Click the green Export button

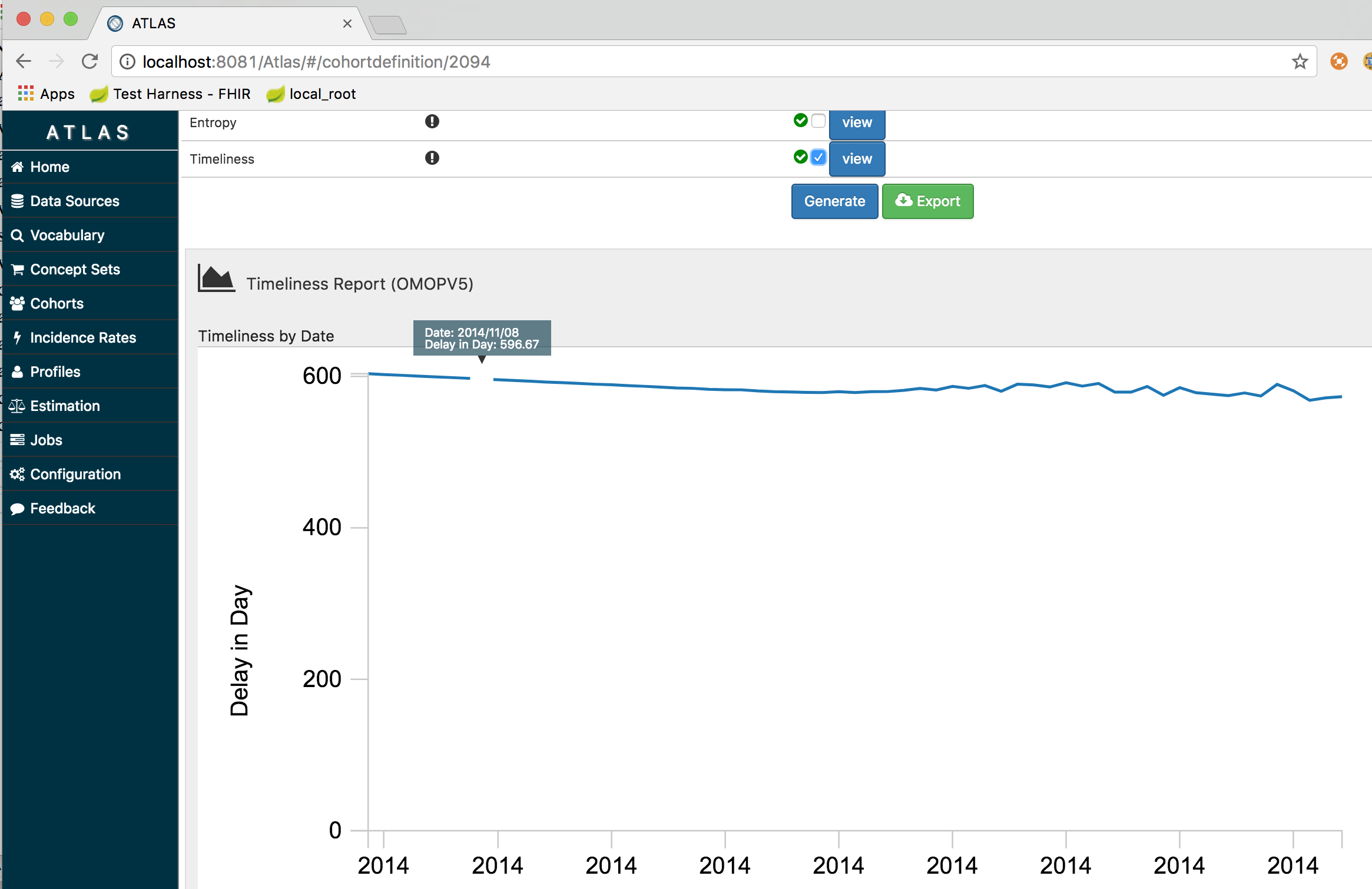pos(927,201)
